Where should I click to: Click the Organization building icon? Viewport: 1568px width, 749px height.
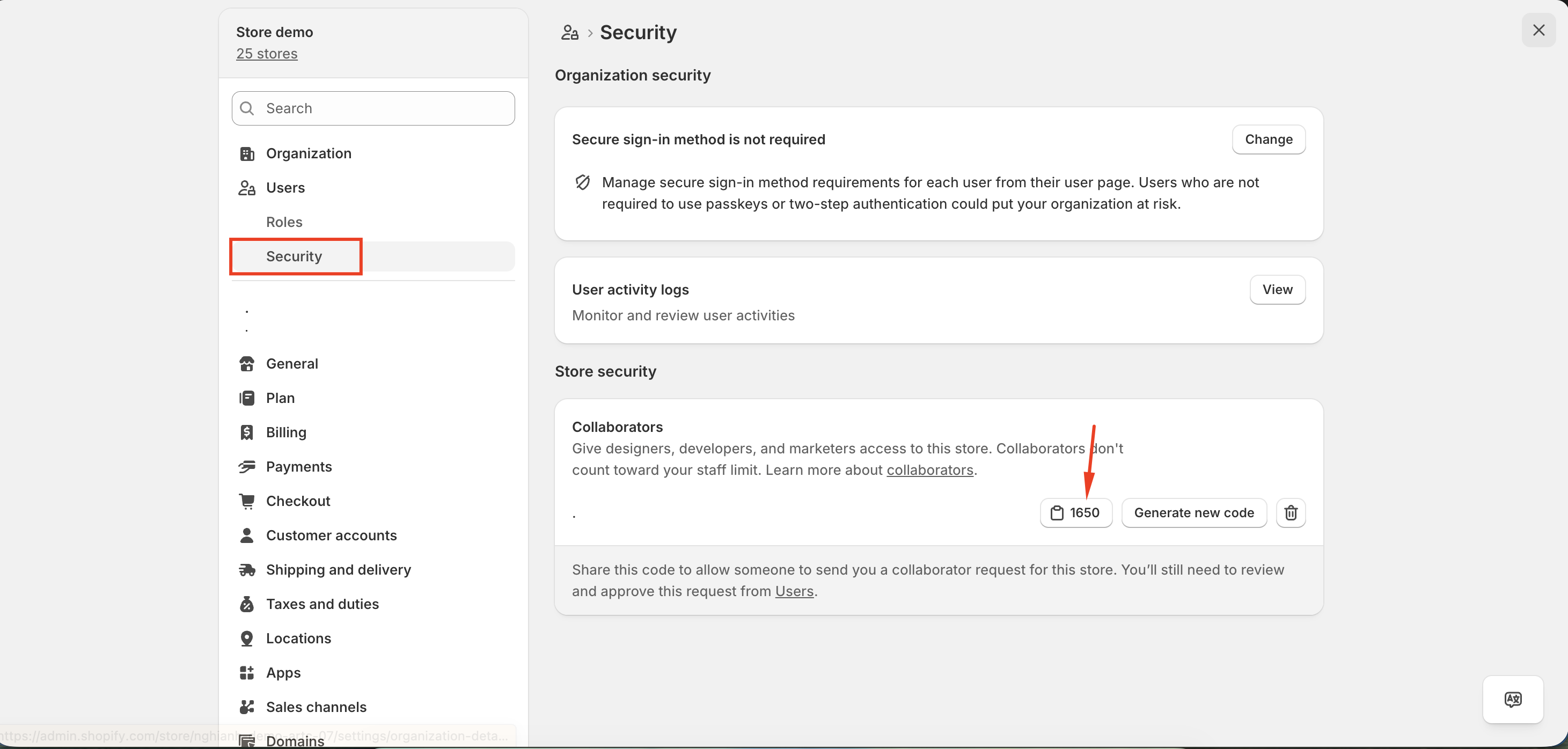coord(246,154)
